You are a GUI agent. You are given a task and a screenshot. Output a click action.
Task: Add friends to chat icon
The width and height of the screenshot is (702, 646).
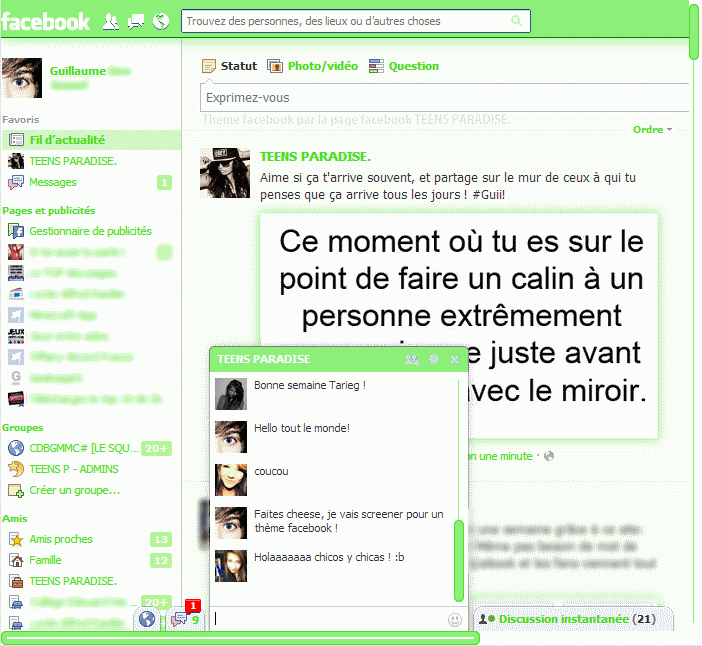click(x=412, y=359)
